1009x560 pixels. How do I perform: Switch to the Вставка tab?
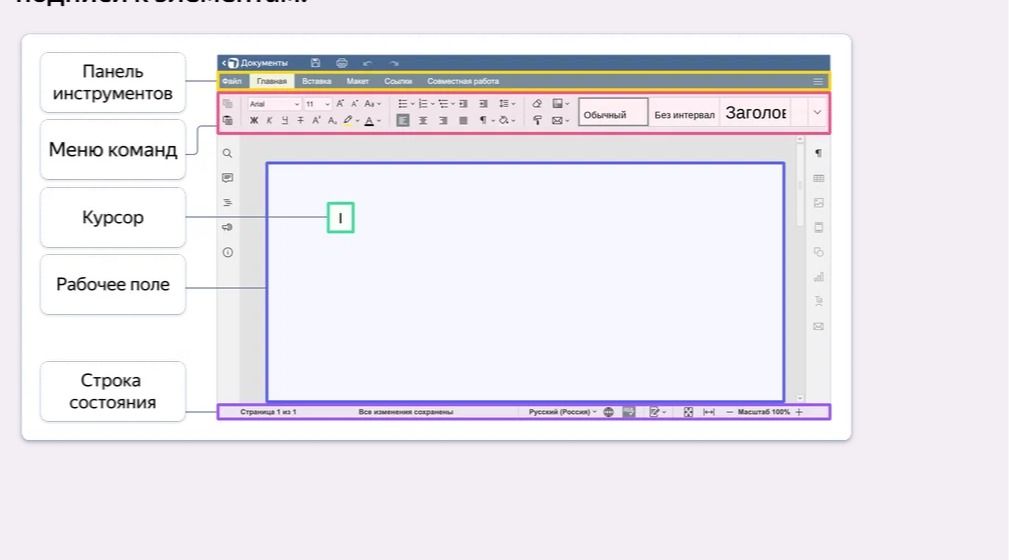[317, 81]
